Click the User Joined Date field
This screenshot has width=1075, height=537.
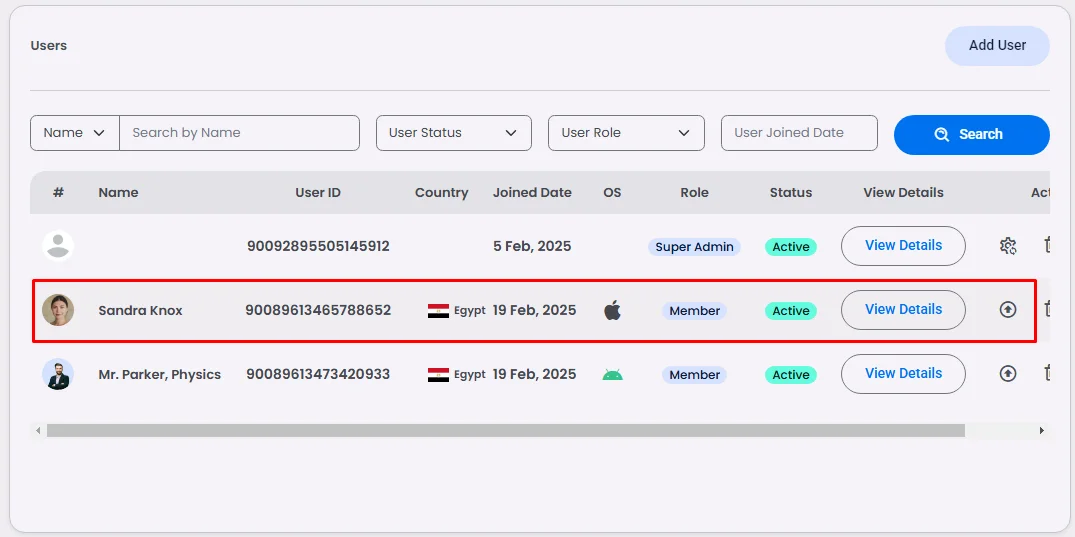799,133
